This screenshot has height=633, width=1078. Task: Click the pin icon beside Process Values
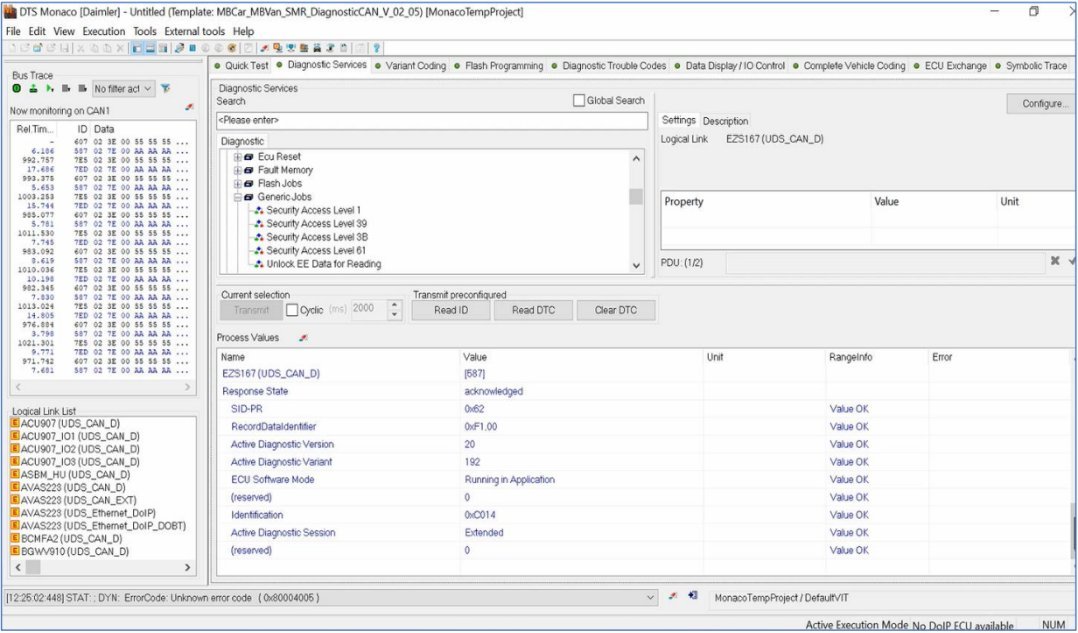[x=303, y=338]
